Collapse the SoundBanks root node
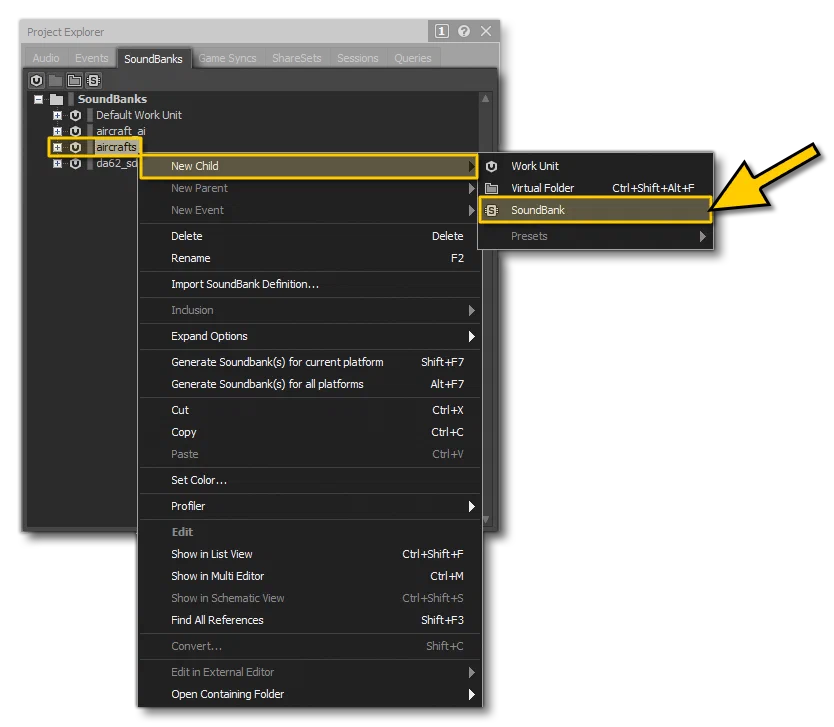 38,99
